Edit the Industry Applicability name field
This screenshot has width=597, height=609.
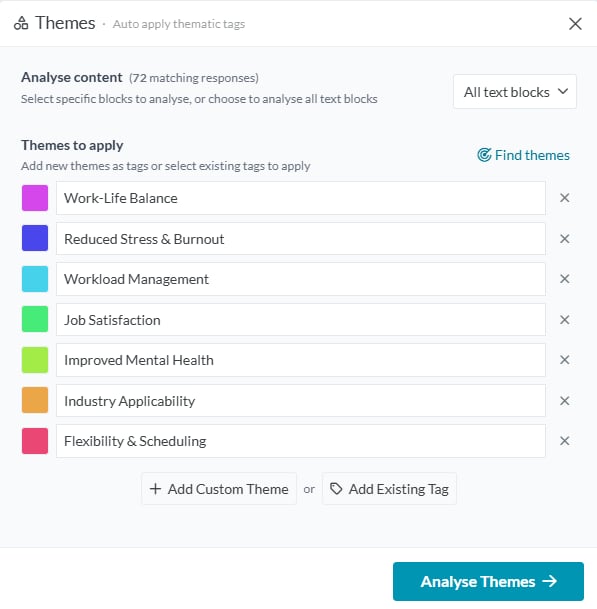point(301,400)
